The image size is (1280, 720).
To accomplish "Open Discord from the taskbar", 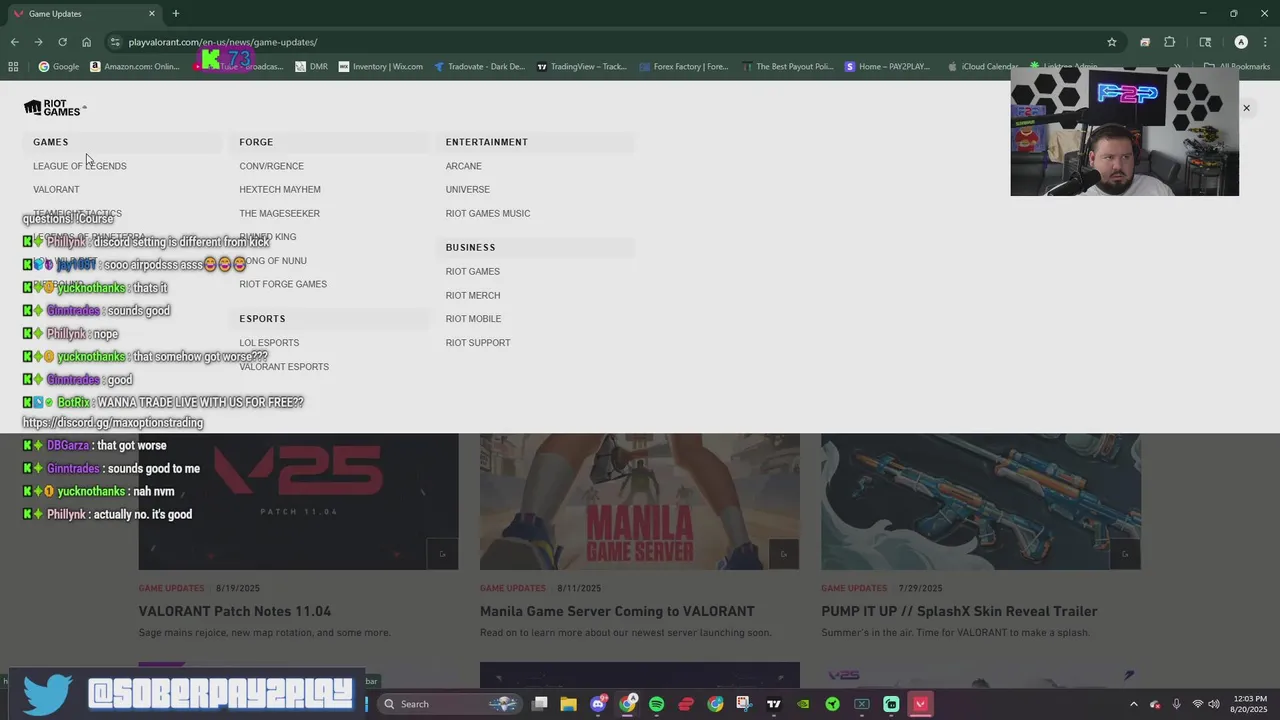I will pyautogui.click(x=598, y=704).
